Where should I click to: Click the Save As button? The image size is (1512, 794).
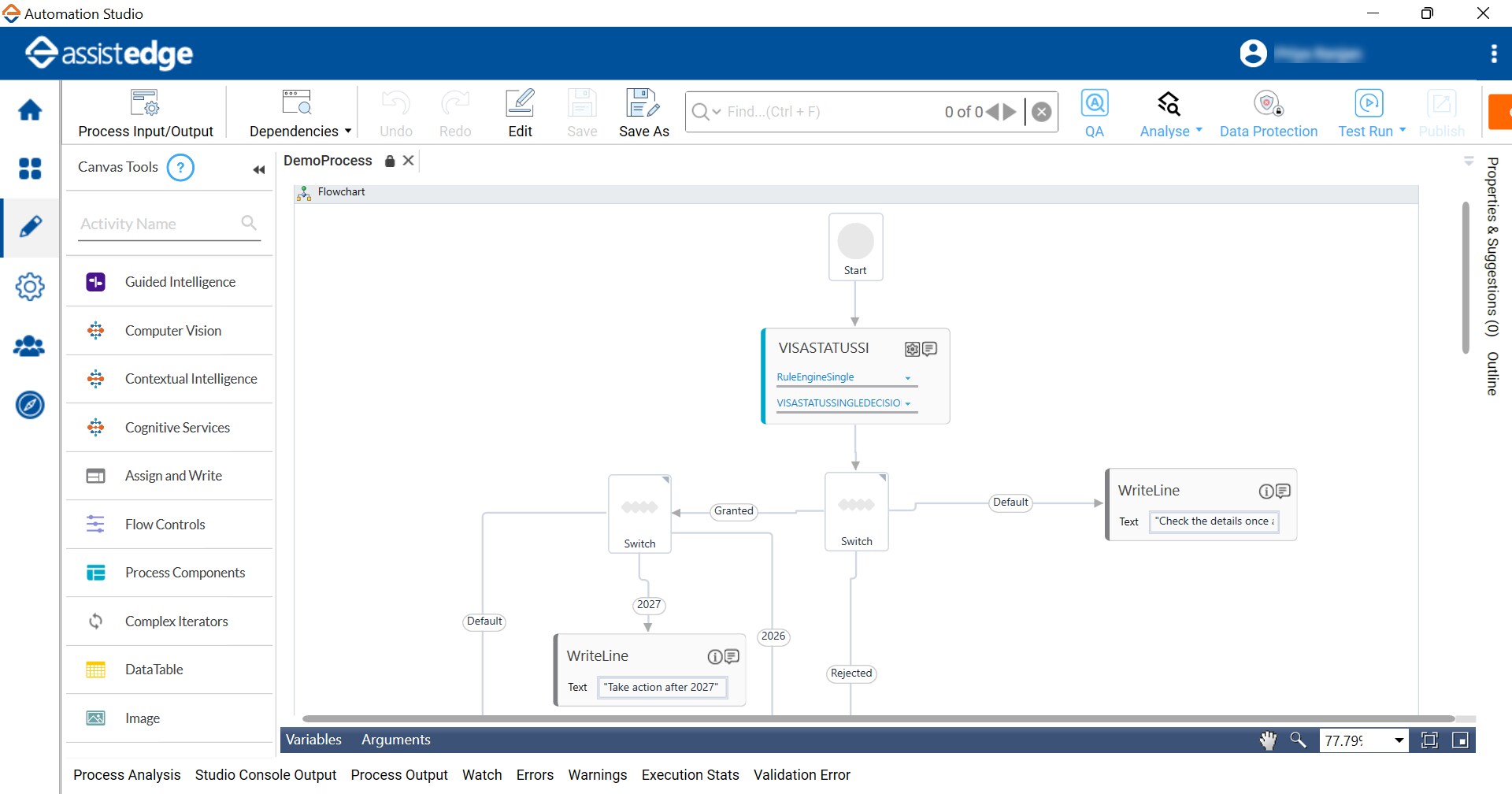coord(643,111)
